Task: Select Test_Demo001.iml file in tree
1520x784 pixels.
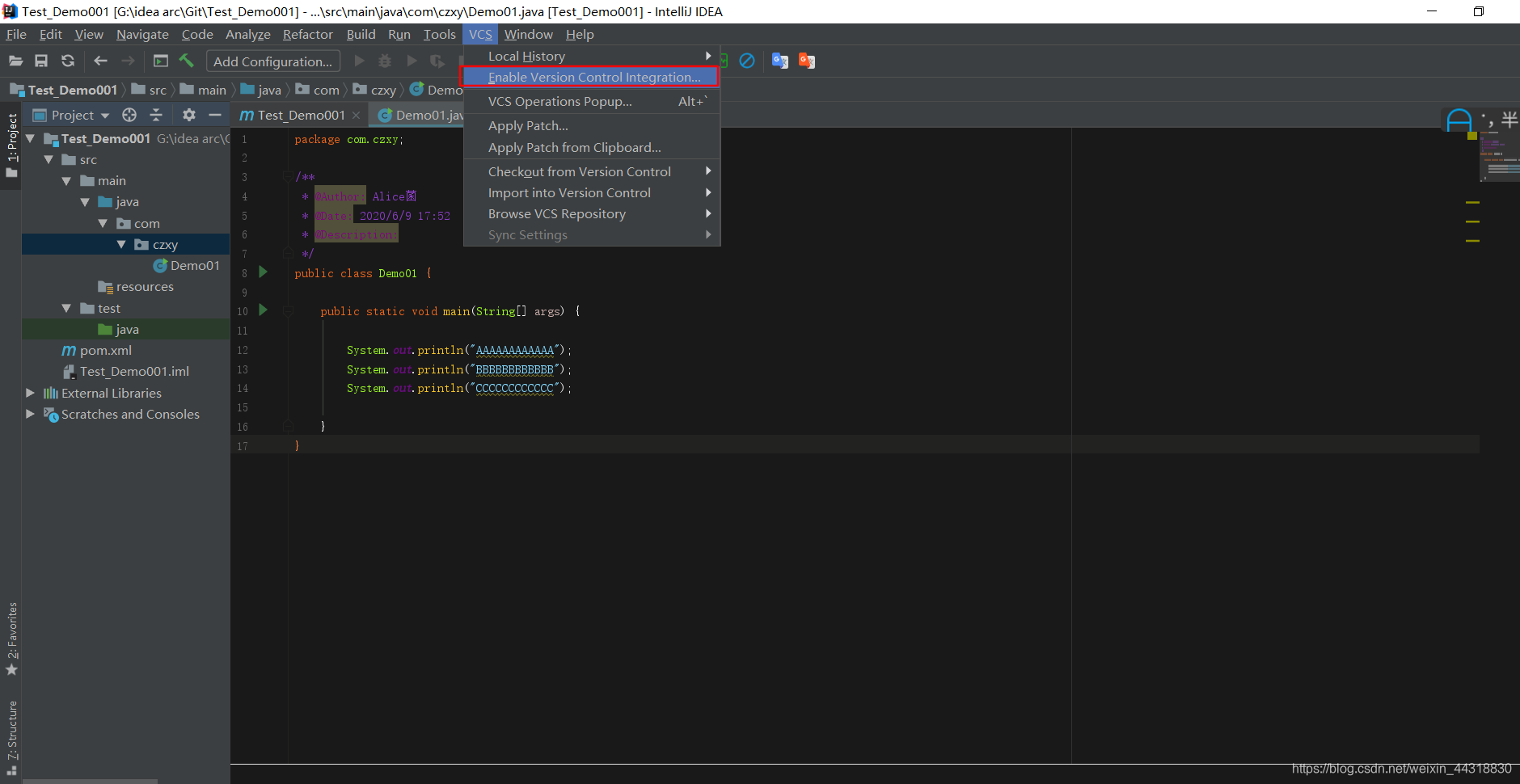Action: coord(126,371)
